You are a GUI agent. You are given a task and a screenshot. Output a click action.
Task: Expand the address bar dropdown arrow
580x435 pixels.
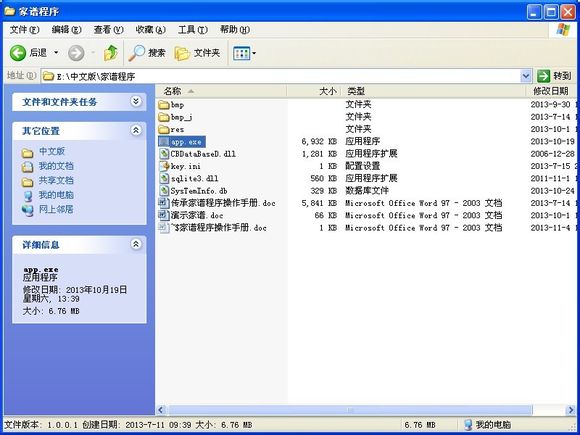click(526, 76)
